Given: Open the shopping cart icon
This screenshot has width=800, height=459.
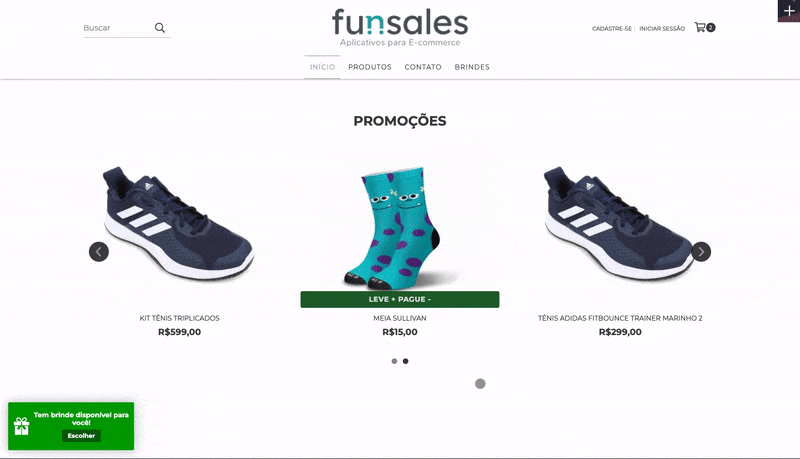Looking at the screenshot, I should (x=700, y=27).
